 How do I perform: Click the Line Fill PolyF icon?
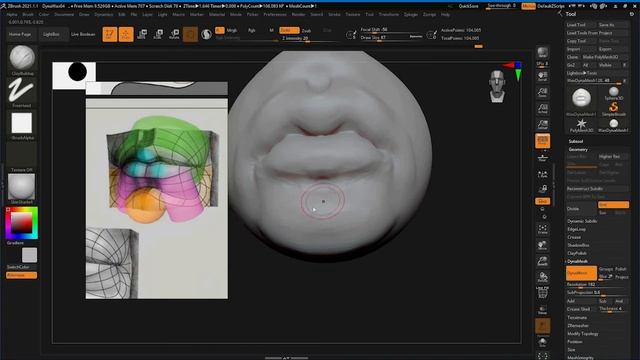coord(542,293)
